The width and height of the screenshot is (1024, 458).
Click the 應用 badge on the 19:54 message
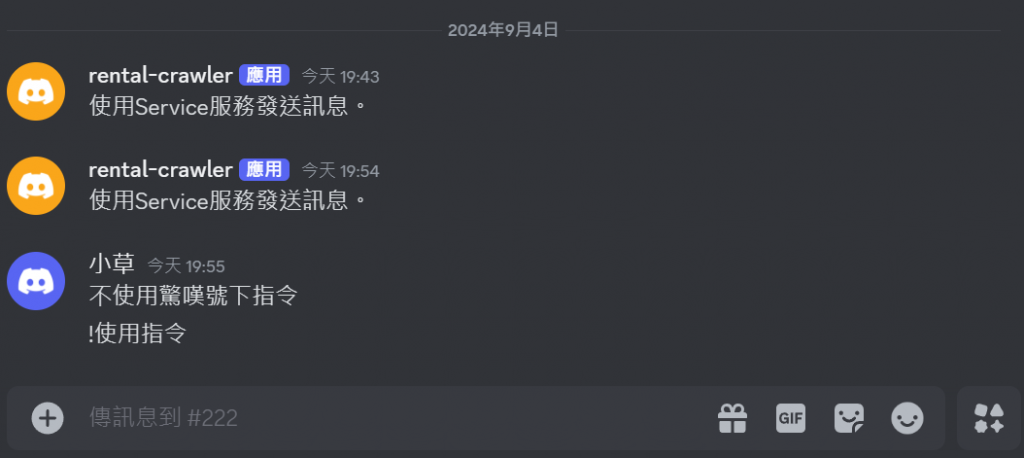click(264, 170)
